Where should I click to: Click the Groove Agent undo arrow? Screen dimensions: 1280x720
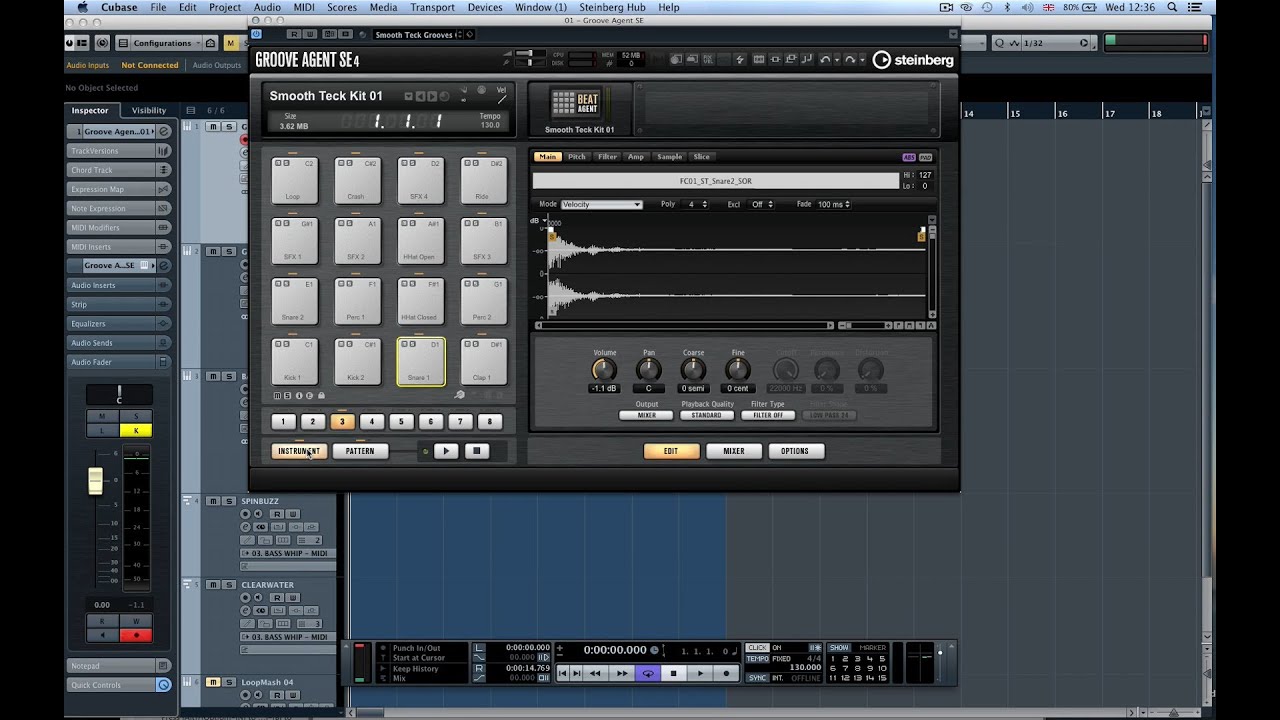825,60
